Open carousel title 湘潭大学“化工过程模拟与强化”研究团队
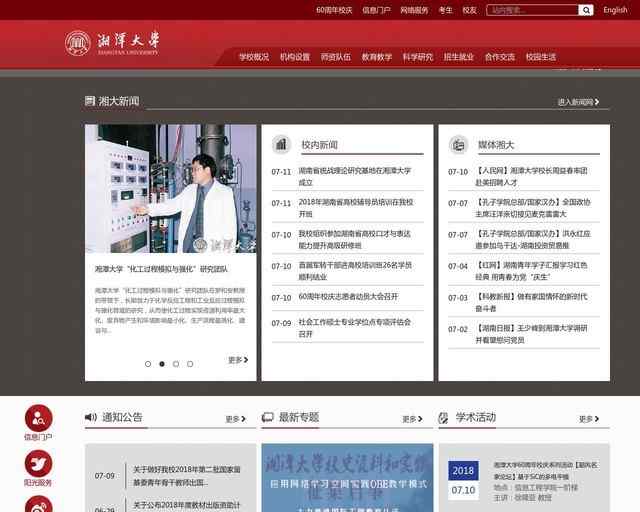The width and height of the screenshot is (640, 512). [161, 269]
